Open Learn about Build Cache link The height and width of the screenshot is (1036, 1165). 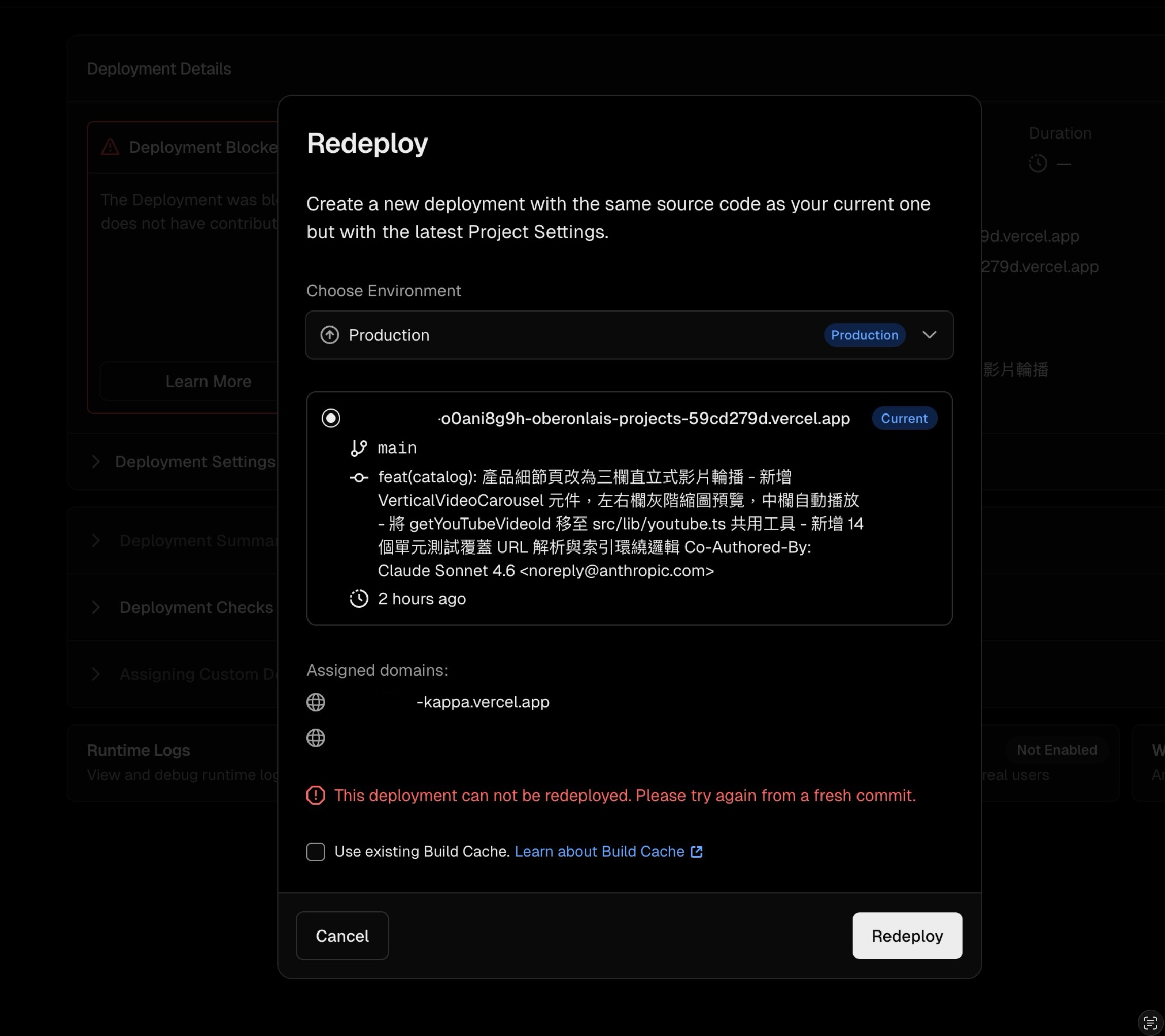pos(598,852)
